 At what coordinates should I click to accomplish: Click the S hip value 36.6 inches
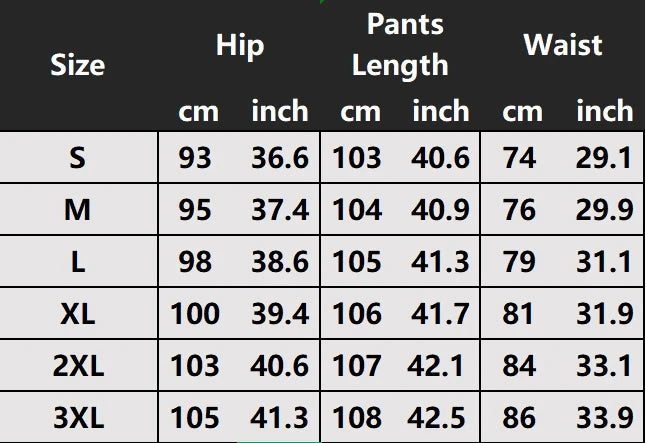pyautogui.click(x=279, y=158)
